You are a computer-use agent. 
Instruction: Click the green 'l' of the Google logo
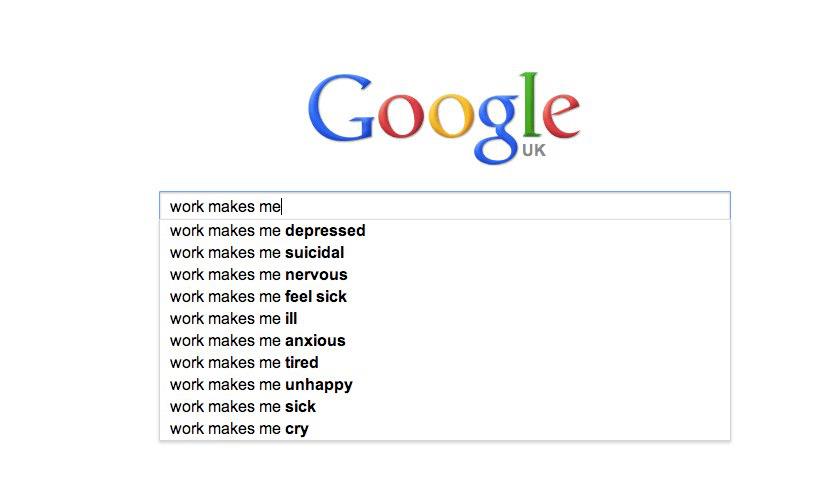531,103
